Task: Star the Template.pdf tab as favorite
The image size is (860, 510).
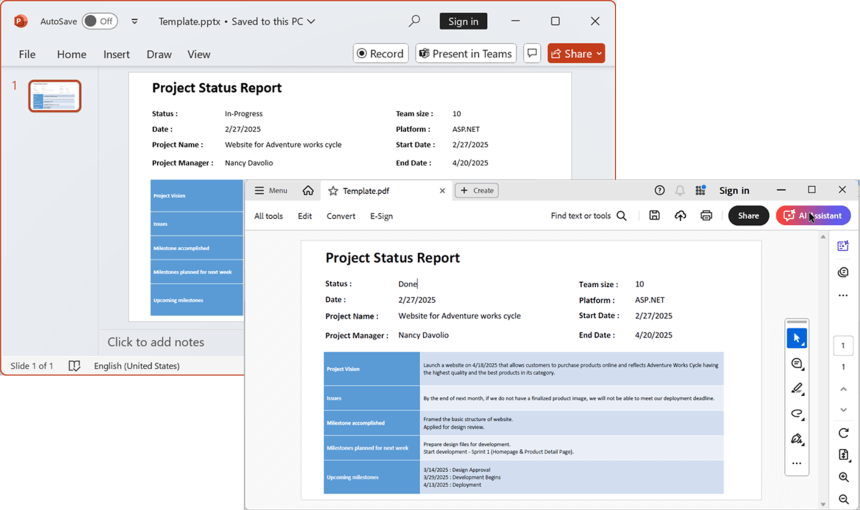Action: tap(333, 190)
